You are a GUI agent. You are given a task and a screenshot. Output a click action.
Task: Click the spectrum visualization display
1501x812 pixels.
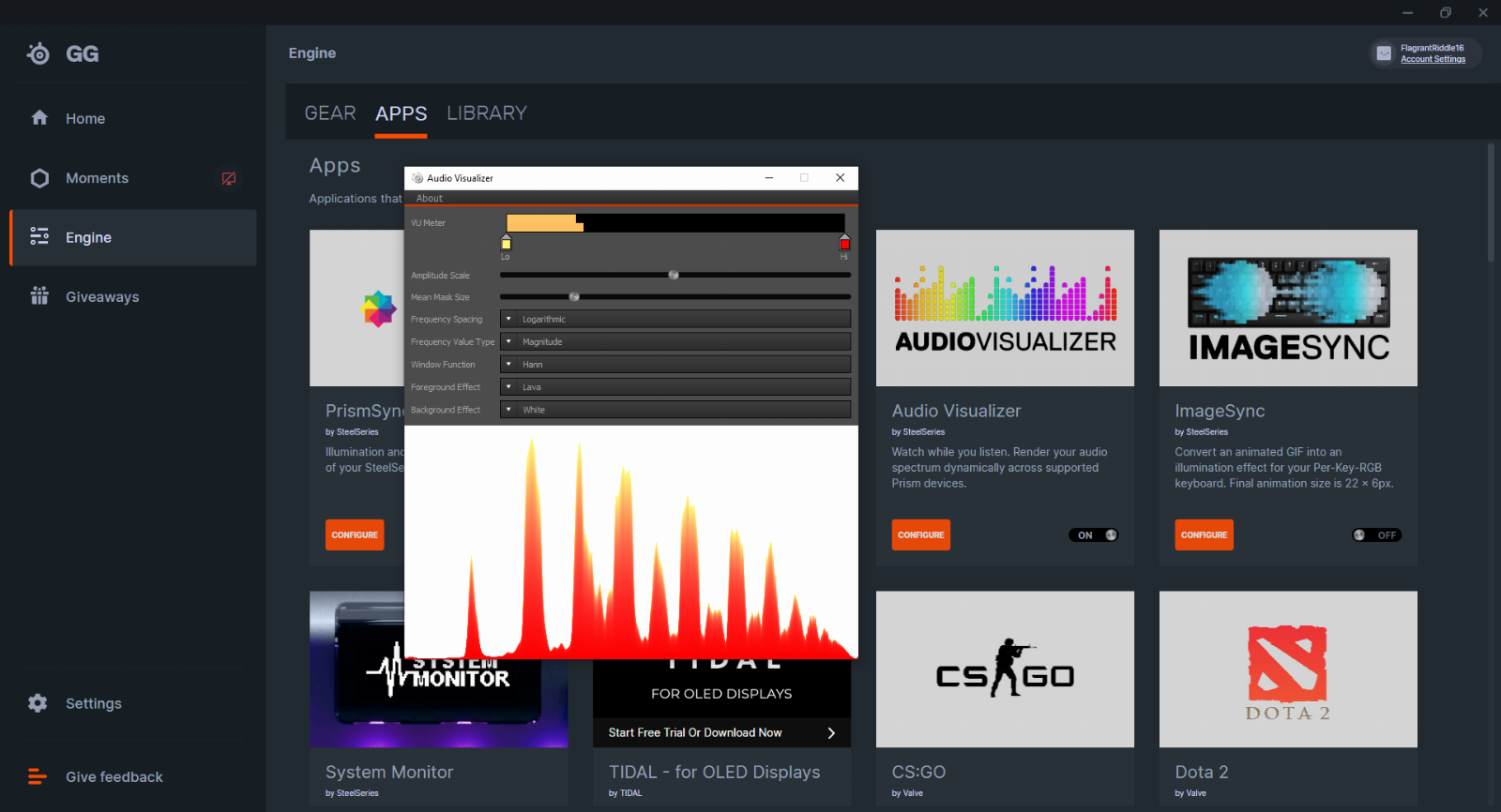[631, 543]
